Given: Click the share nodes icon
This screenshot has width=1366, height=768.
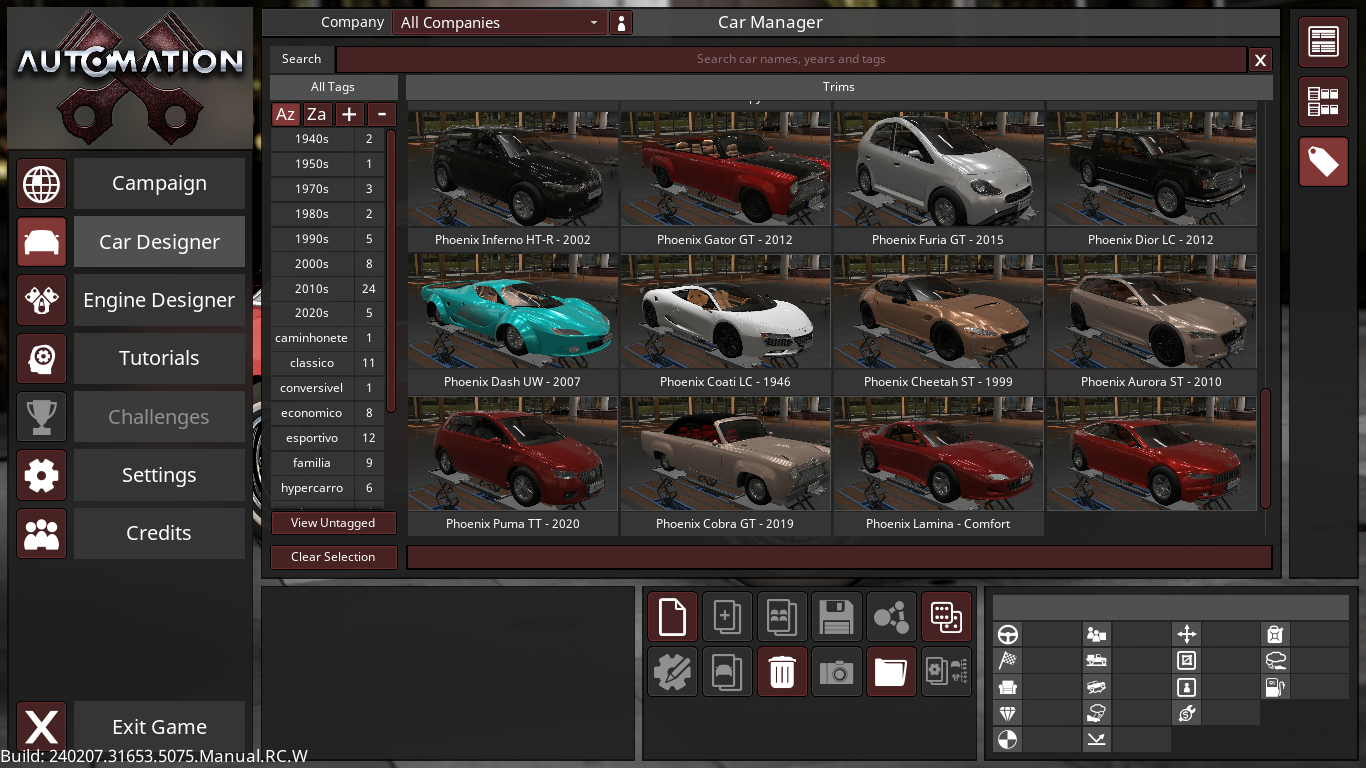Looking at the screenshot, I should [x=891, y=617].
